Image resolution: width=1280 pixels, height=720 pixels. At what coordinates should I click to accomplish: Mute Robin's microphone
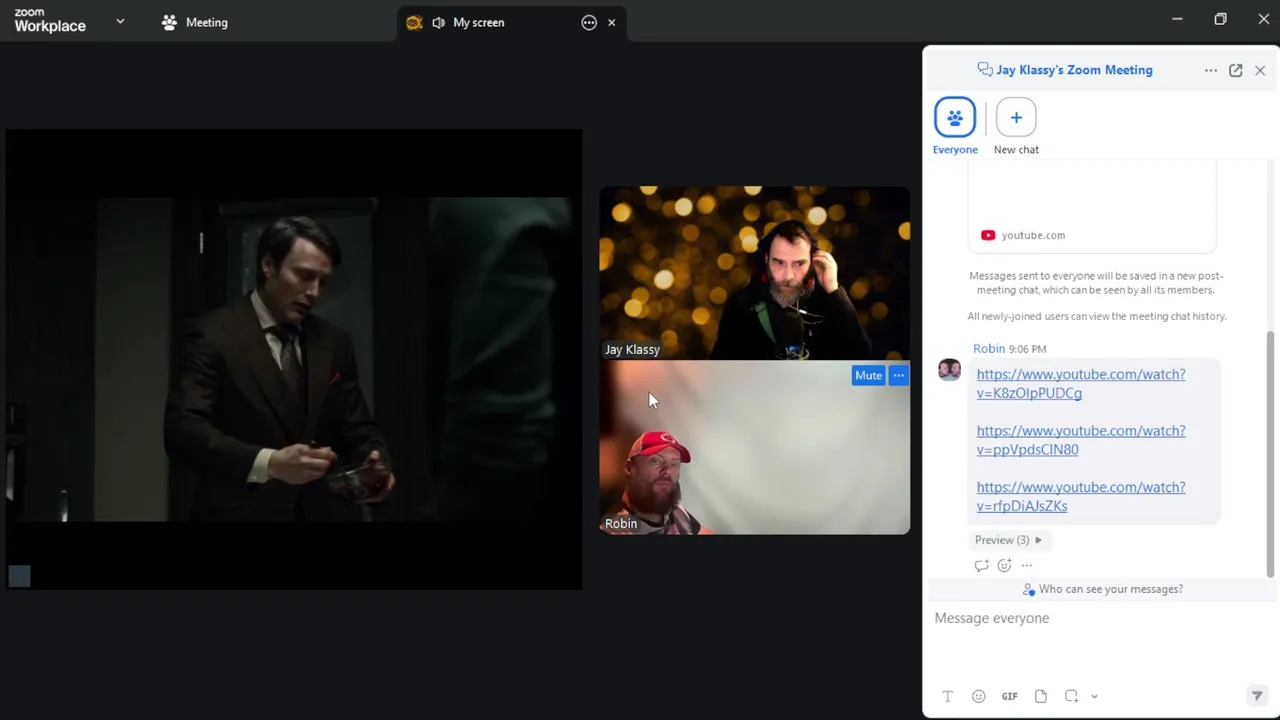pyautogui.click(x=868, y=376)
